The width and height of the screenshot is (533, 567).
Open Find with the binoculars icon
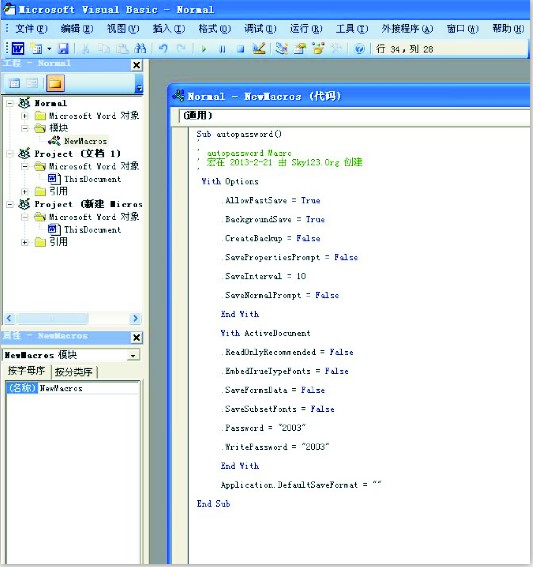pyautogui.click(x=140, y=48)
